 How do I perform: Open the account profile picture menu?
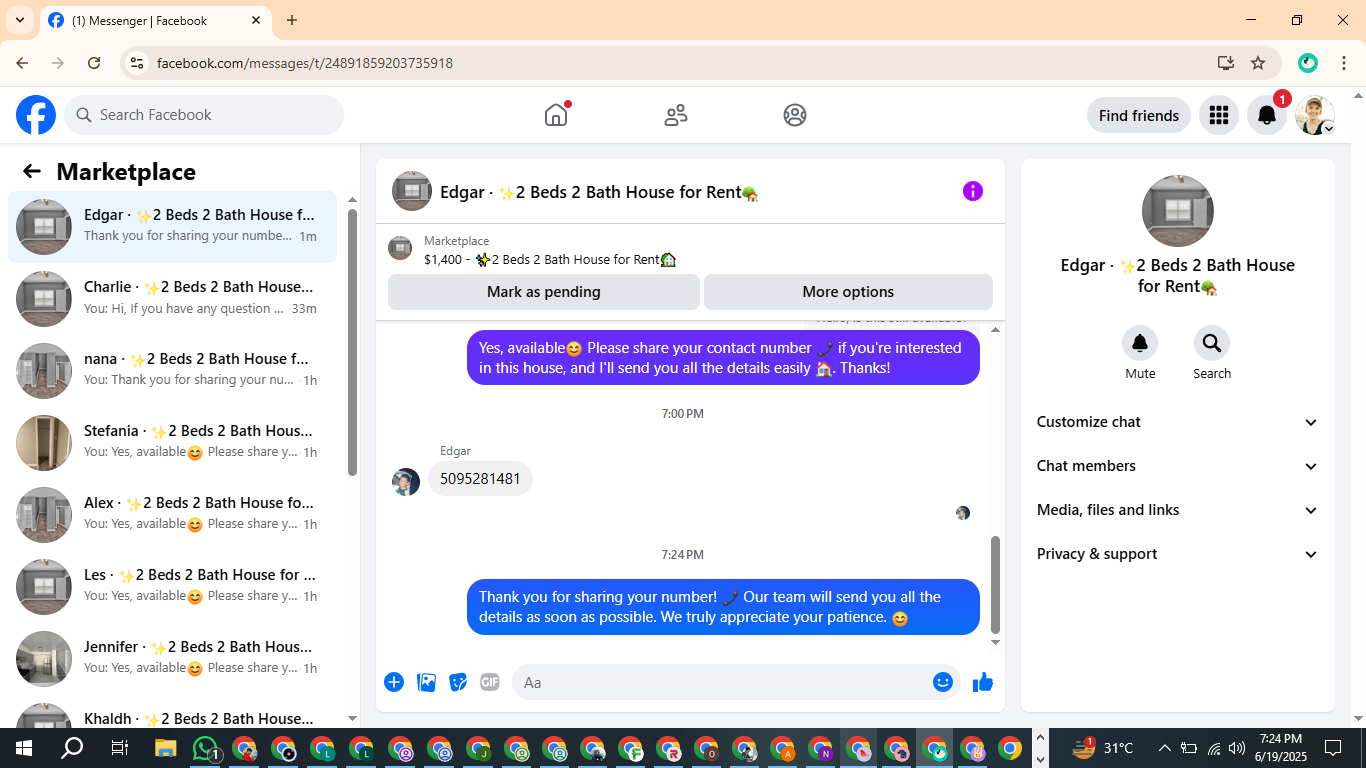click(x=1315, y=115)
